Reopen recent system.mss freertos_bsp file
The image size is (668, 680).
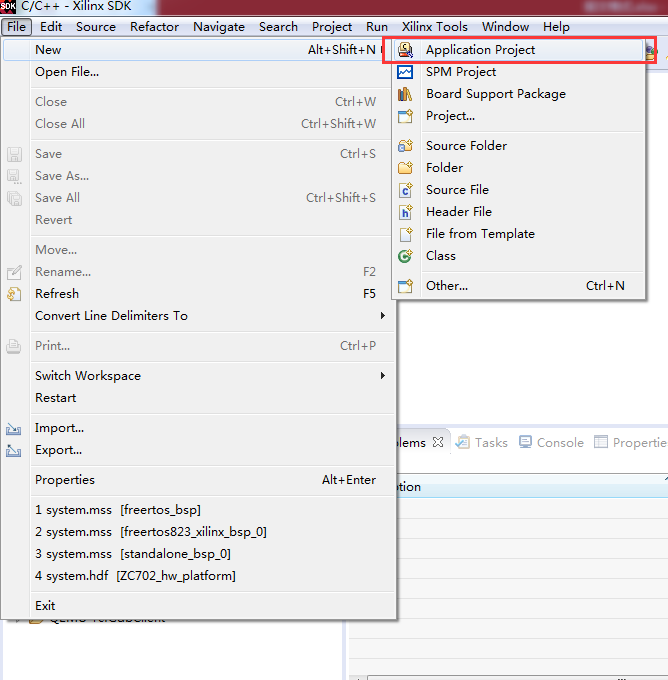tap(117, 510)
